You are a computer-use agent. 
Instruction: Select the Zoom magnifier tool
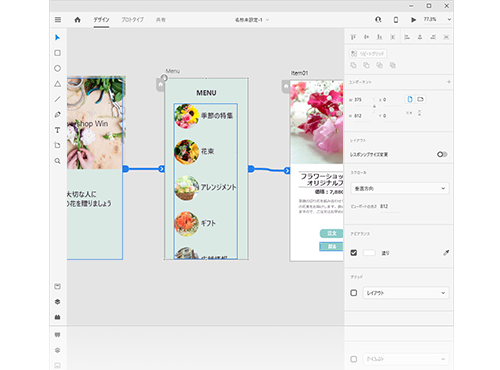[x=57, y=161]
